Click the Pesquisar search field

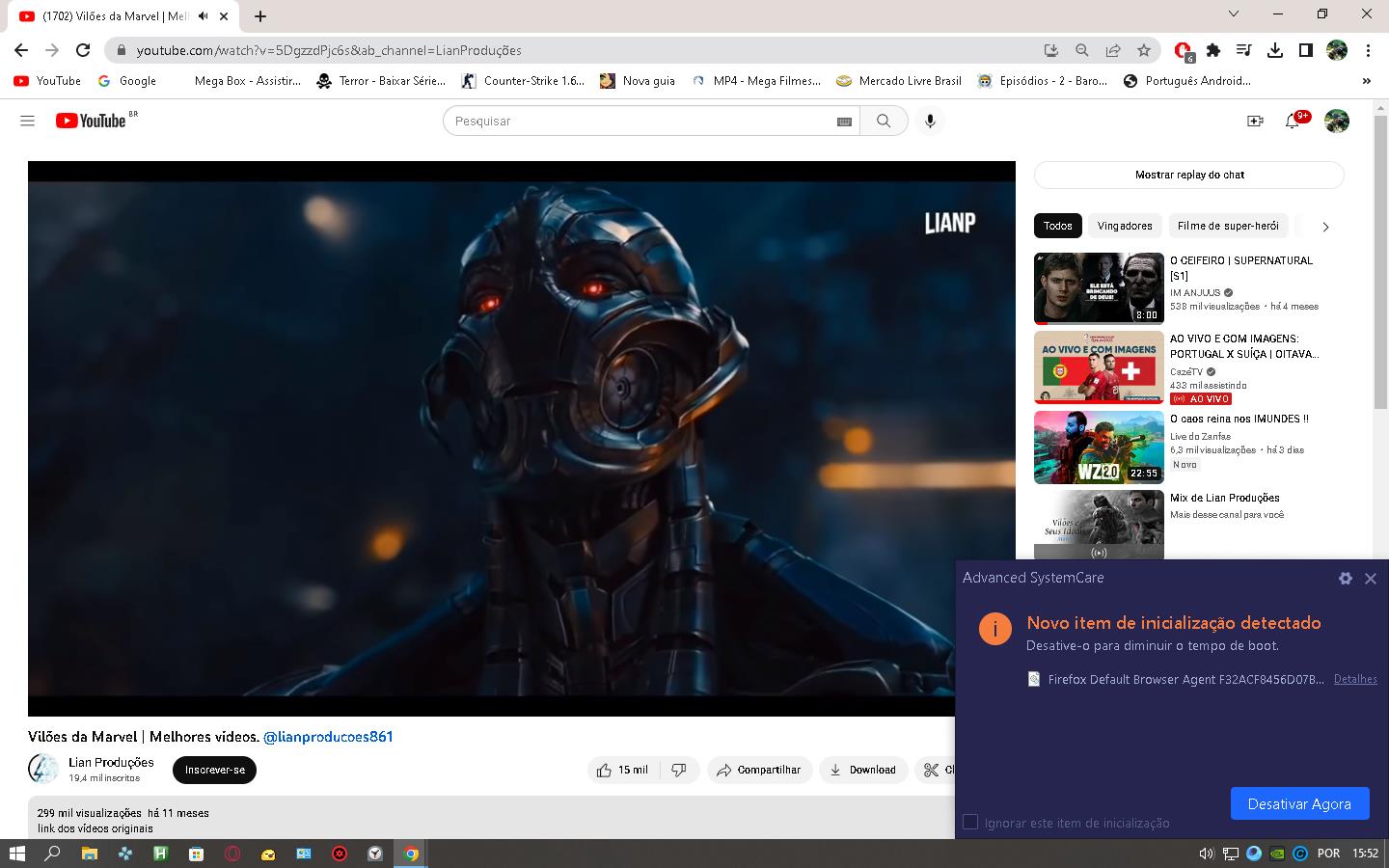[637, 121]
